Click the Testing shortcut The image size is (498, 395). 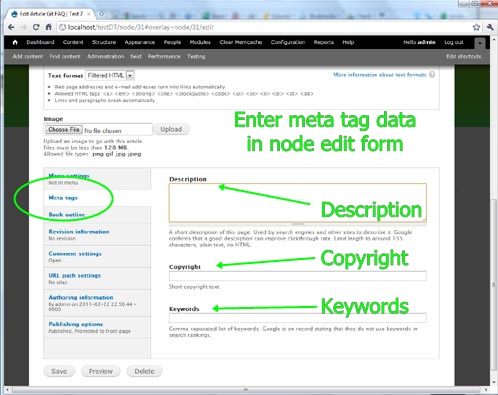[196, 56]
